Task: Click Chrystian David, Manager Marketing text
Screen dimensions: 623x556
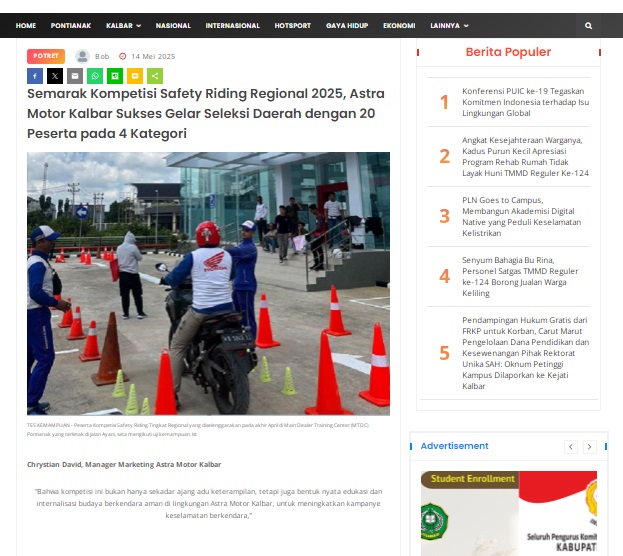Action: pos(124,465)
